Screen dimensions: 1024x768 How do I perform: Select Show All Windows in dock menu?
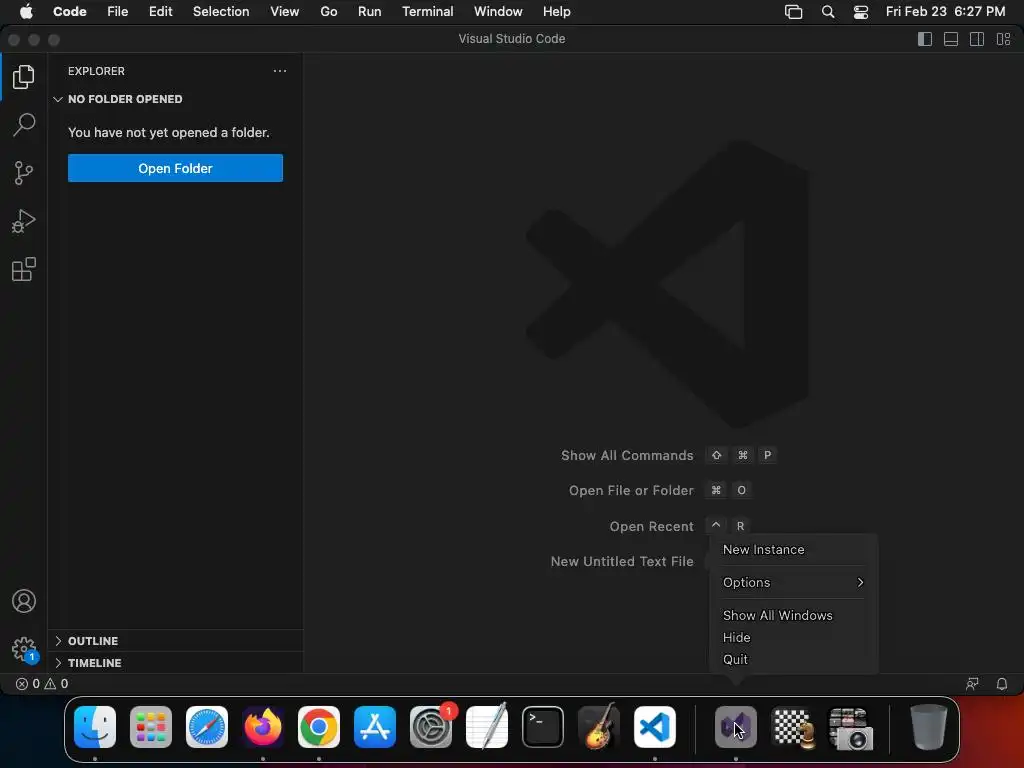pos(793,615)
